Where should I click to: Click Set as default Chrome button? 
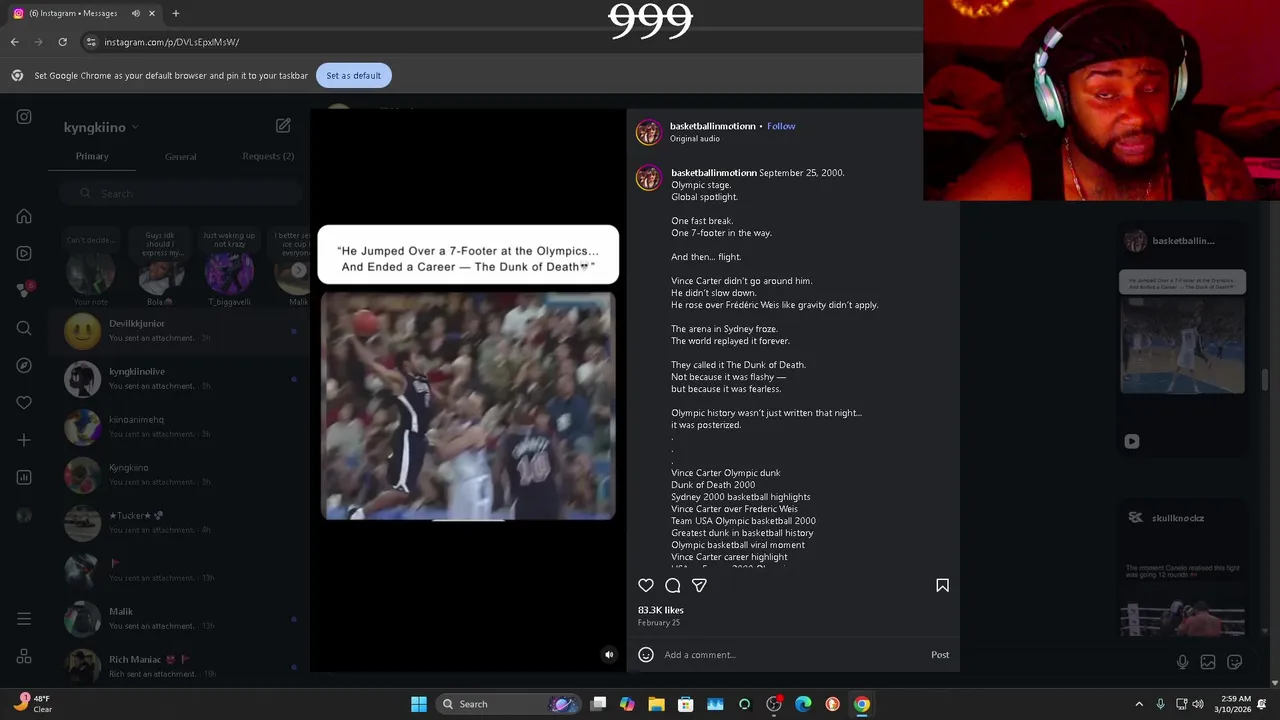353,75
